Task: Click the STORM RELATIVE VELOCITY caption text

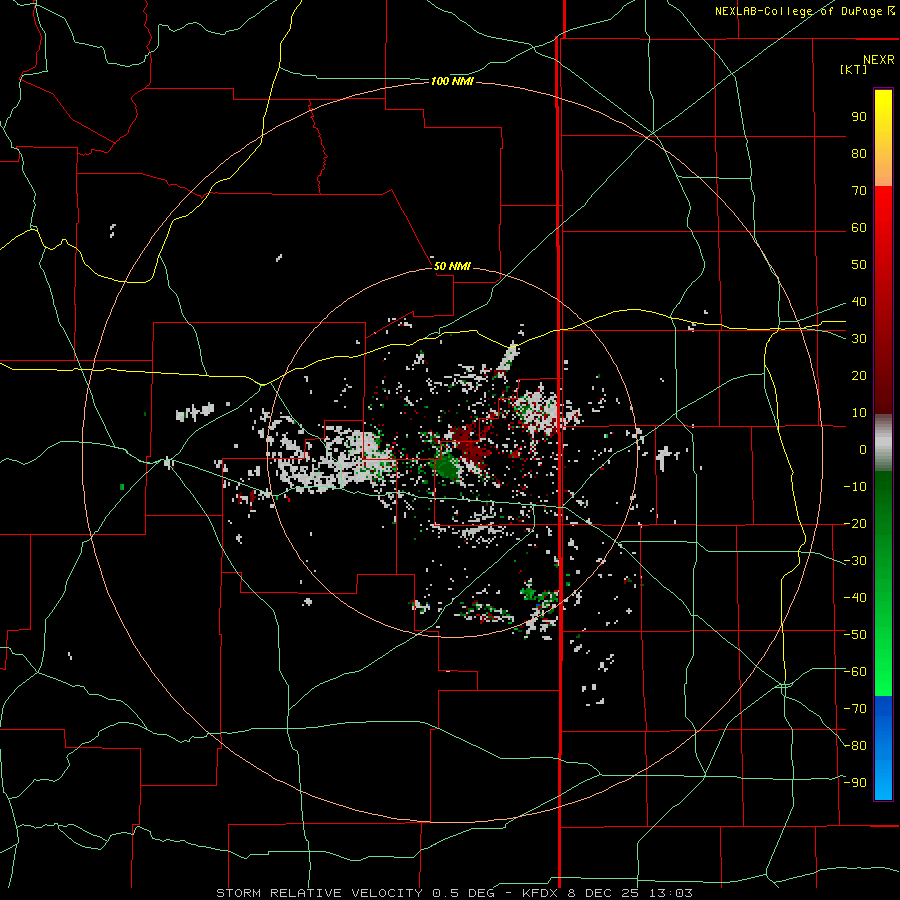Action: [x=319, y=893]
